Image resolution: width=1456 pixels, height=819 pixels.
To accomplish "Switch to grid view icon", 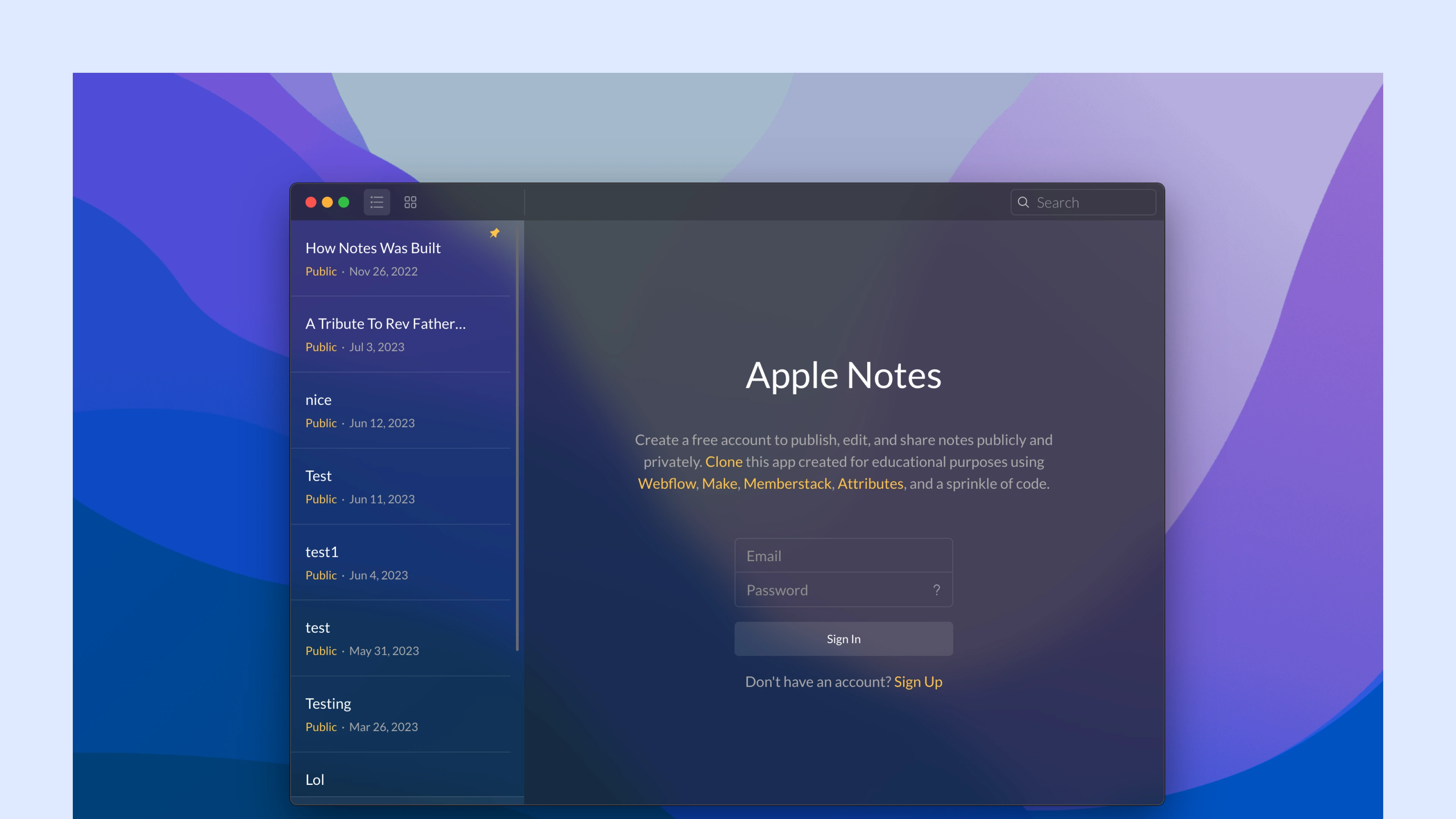I will click(410, 202).
